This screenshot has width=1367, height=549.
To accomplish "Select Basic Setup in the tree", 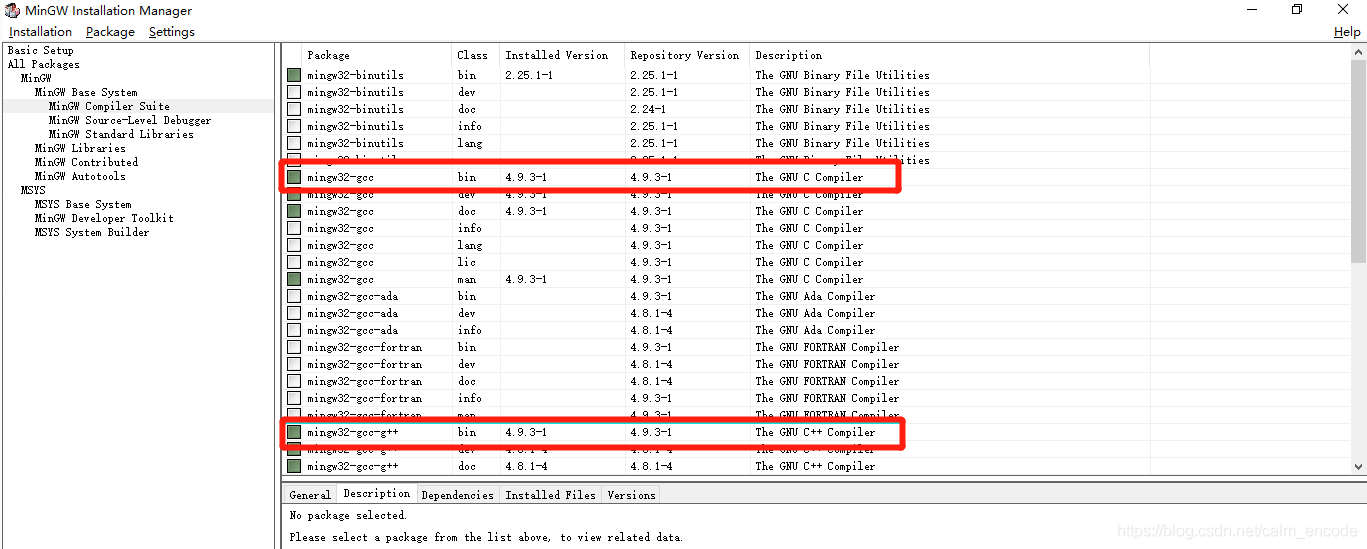I will [x=41, y=50].
